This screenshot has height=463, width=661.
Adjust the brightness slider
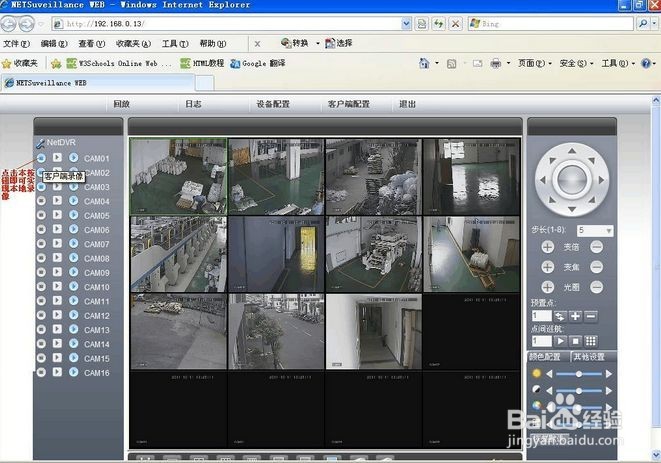(579, 374)
